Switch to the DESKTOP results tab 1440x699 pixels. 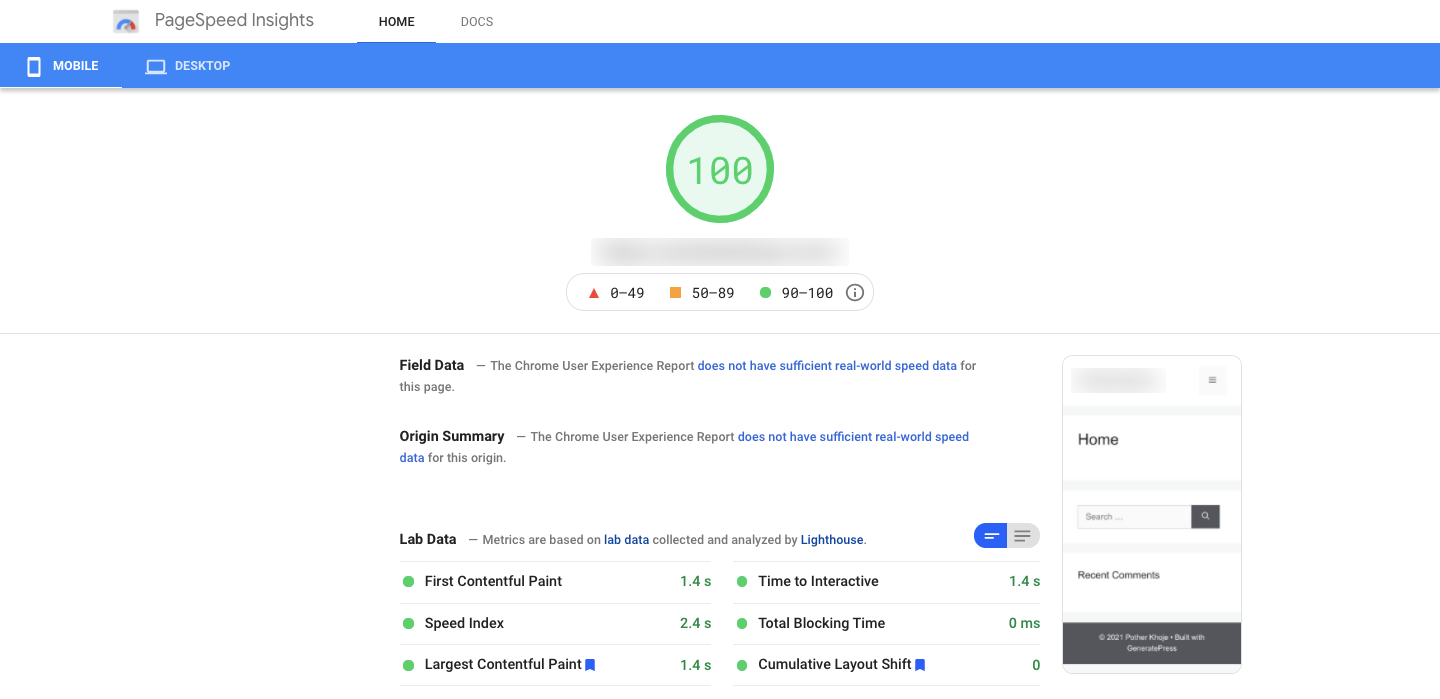pyautogui.click(x=188, y=66)
